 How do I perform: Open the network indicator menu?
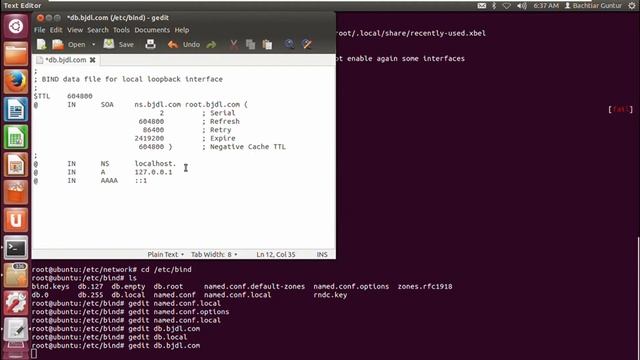click(507, 5)
